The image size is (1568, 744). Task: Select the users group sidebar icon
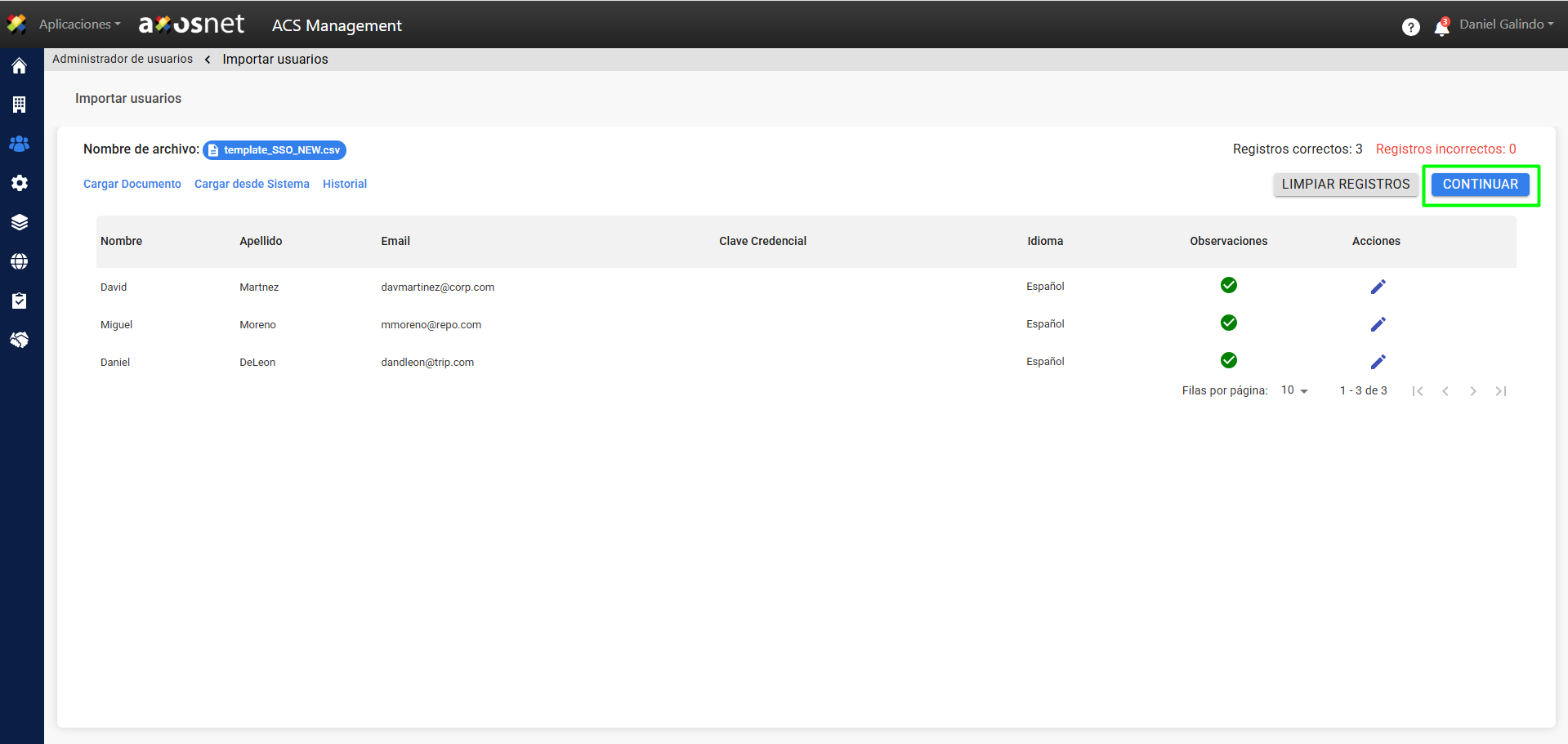point(20,144)
